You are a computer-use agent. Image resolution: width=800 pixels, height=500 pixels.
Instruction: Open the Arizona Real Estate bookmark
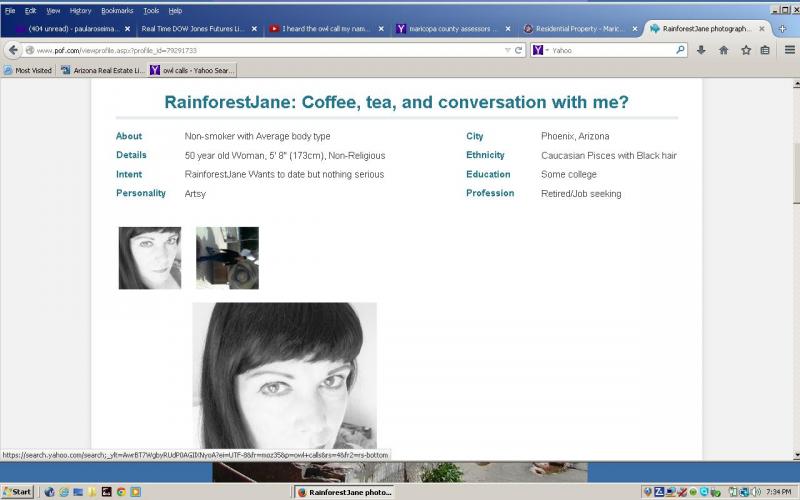(103, 71)
